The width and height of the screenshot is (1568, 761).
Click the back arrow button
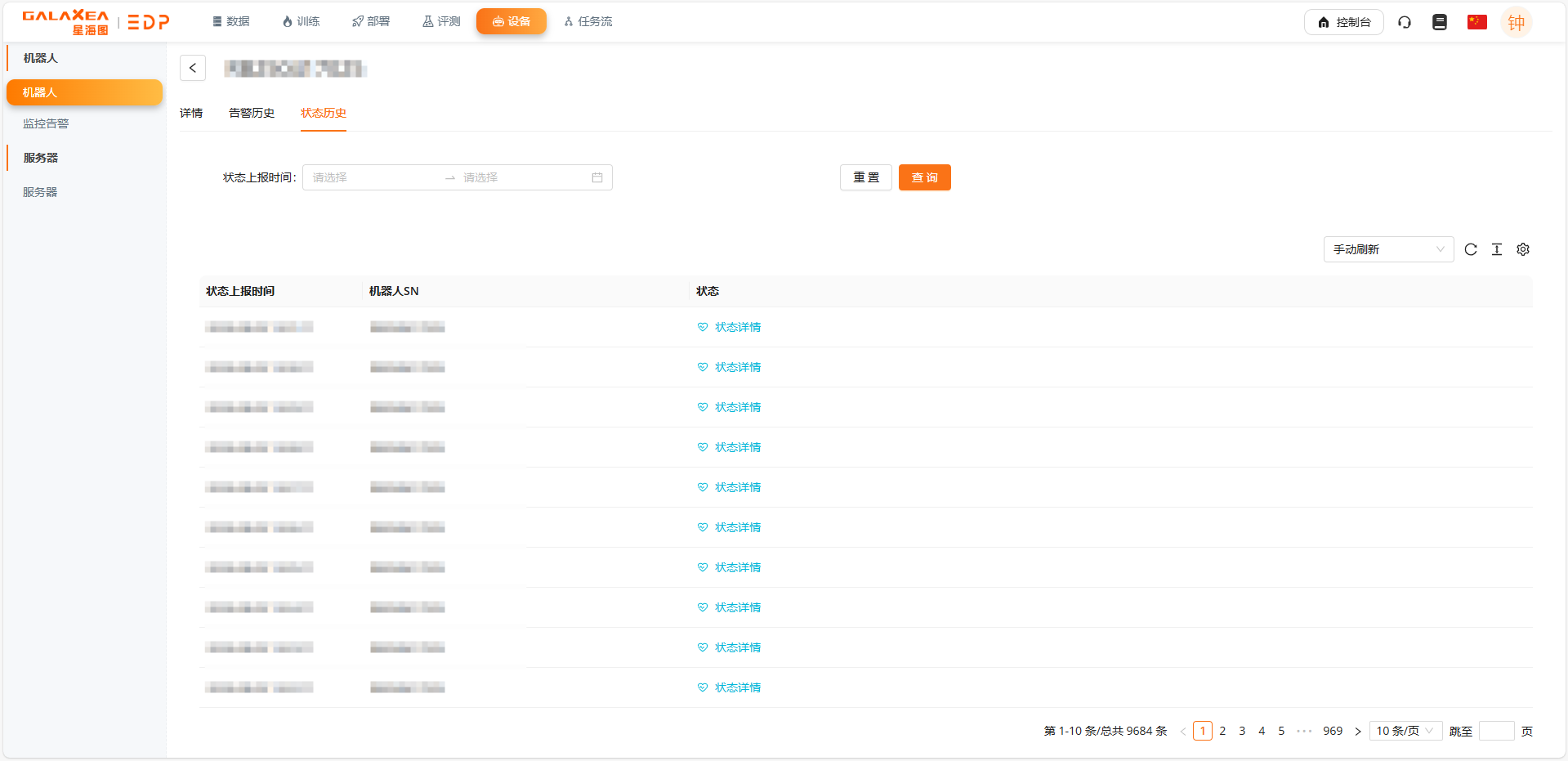[193, 68]
